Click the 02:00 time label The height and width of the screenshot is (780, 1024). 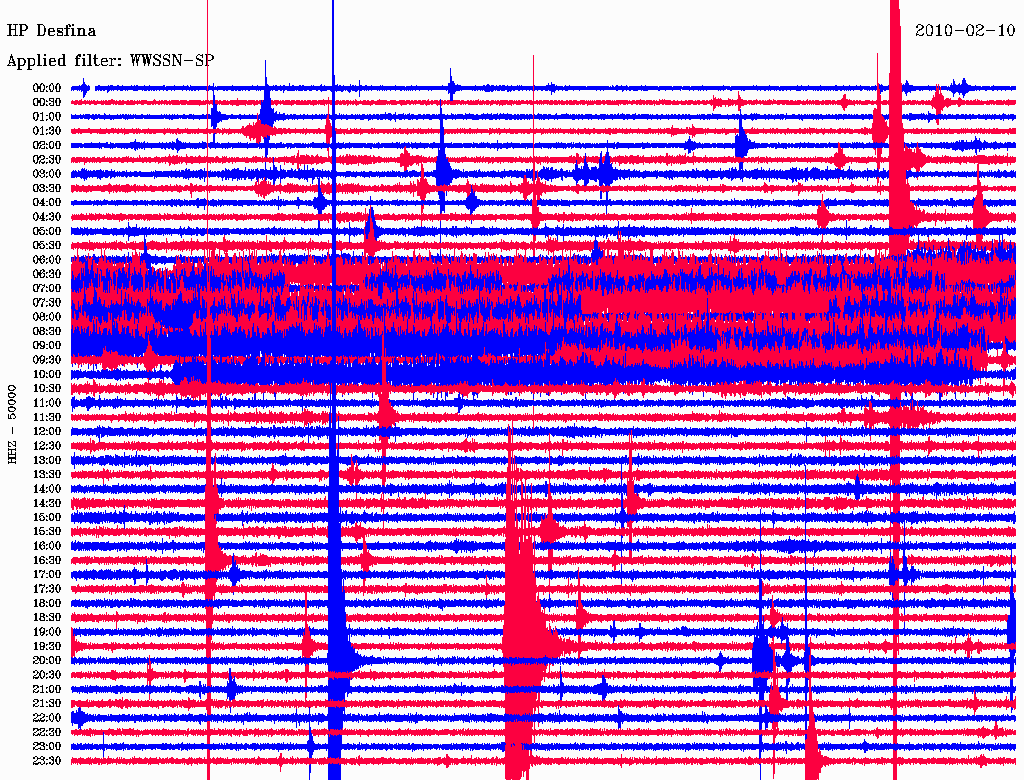(x=47, y=145)
